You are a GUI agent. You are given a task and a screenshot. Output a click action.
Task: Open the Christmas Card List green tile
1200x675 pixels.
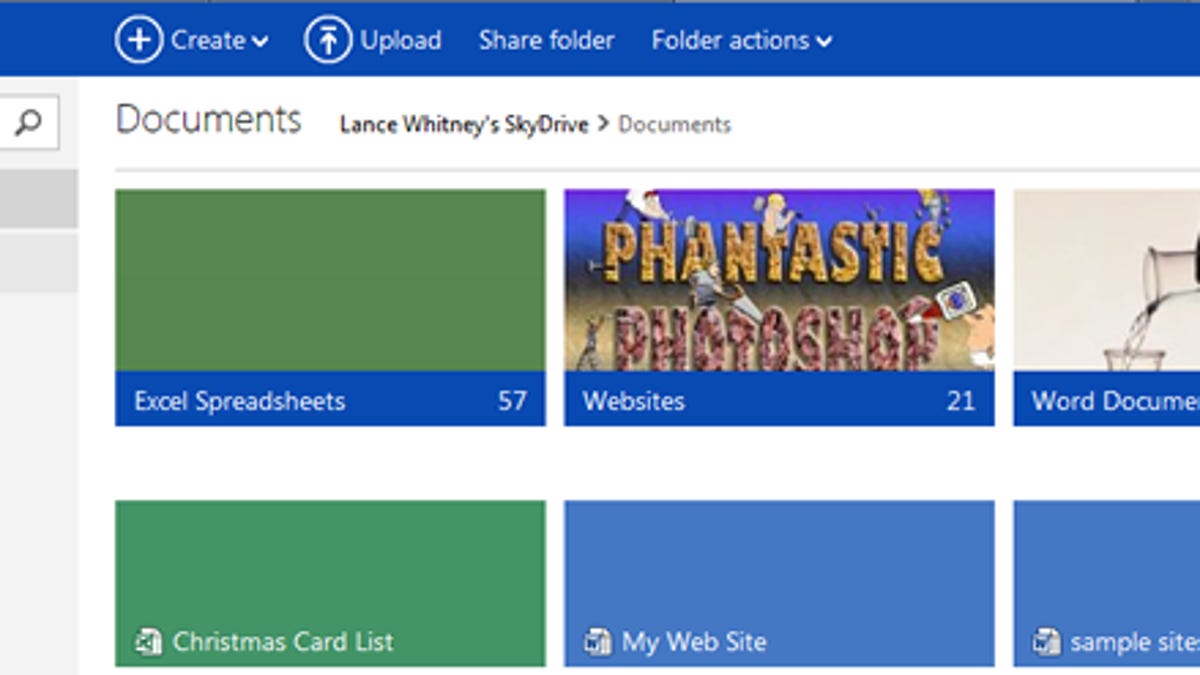(330, 570)
